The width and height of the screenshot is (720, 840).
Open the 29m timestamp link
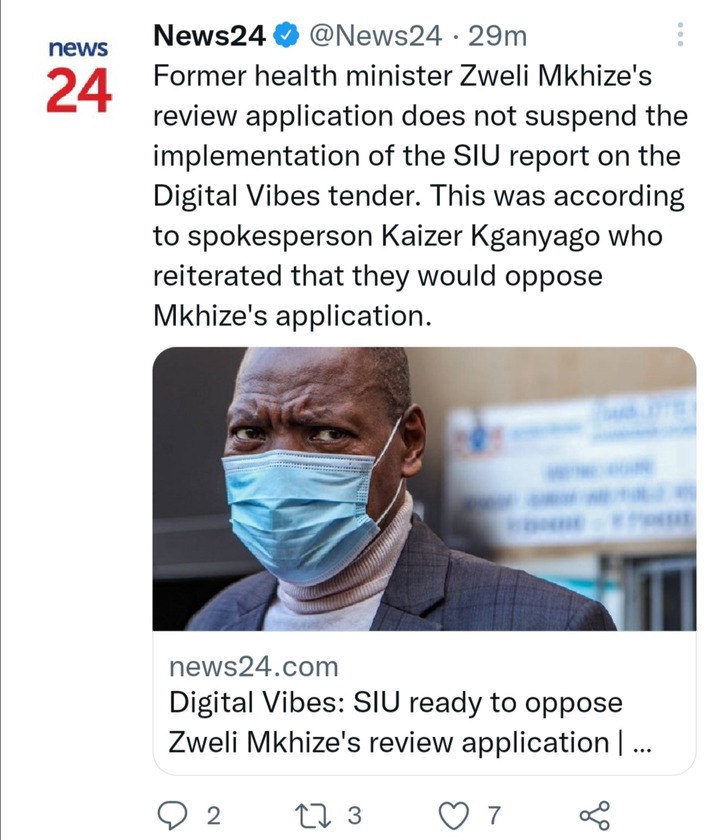click(x=498, y=36)
